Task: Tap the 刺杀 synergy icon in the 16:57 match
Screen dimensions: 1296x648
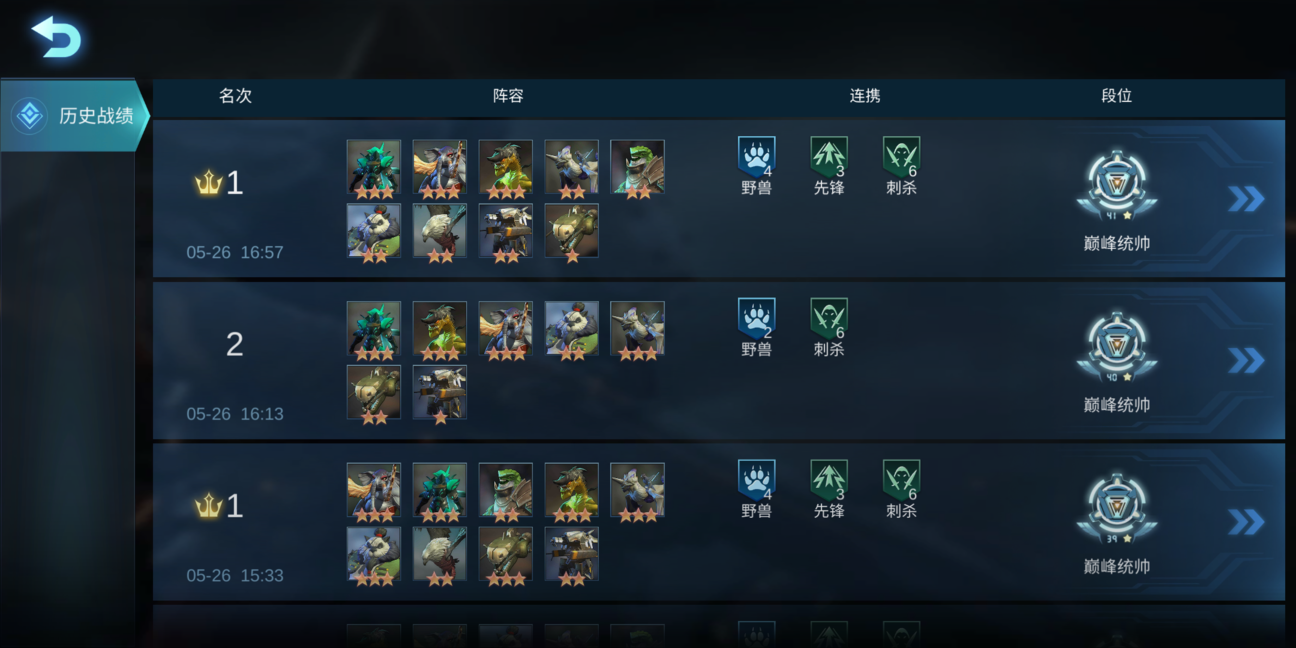Action: [901, 158]
